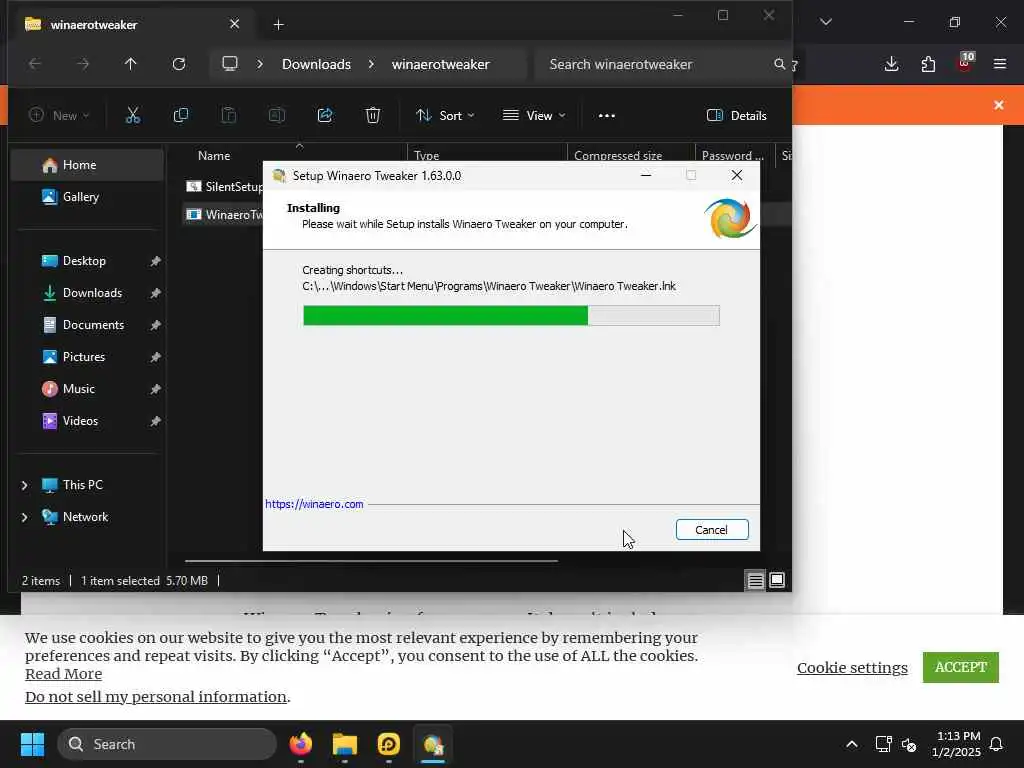Screen dimensions: 1024x768
Task: Click Cancel in the Winaero setup dialog
Action: pyautogui.click(x=712, y=530)
